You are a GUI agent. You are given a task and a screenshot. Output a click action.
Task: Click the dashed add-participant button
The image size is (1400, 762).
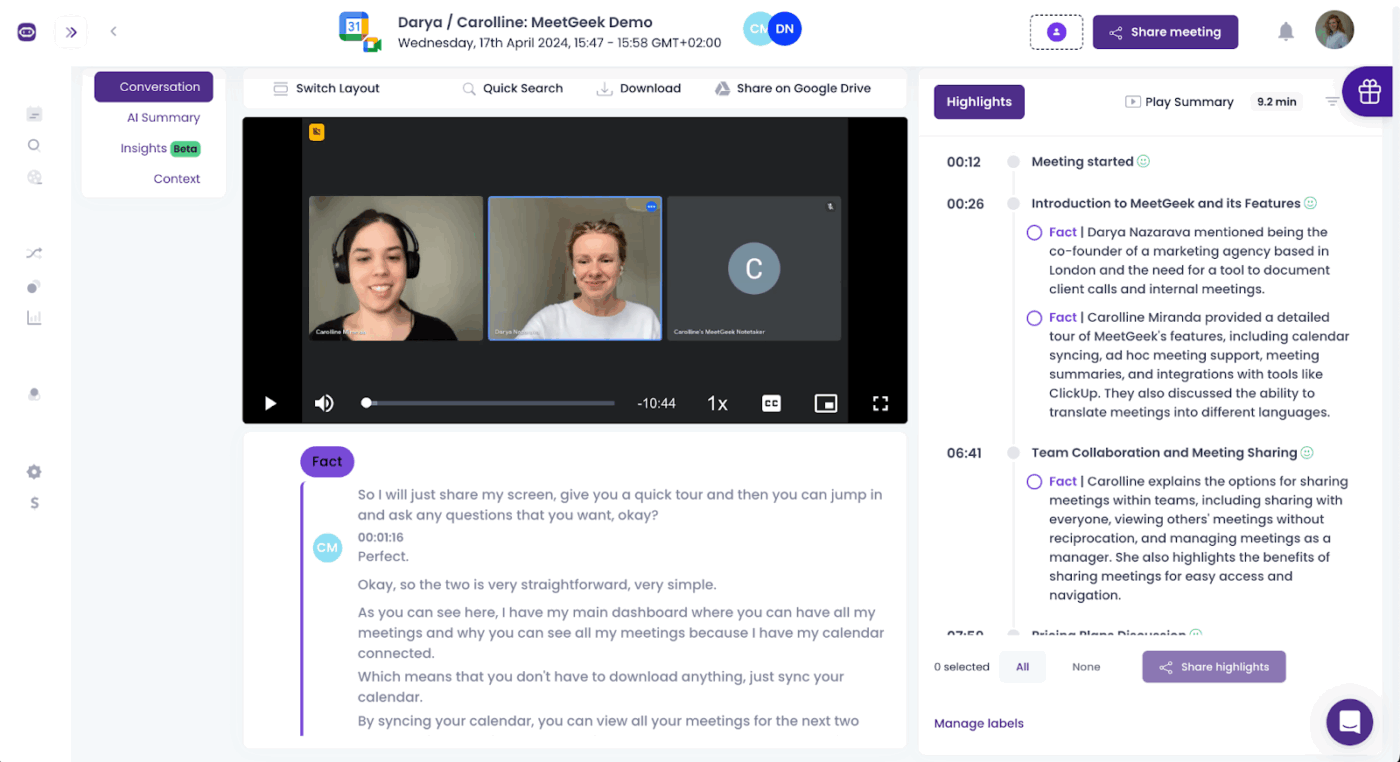(1056, 32)
